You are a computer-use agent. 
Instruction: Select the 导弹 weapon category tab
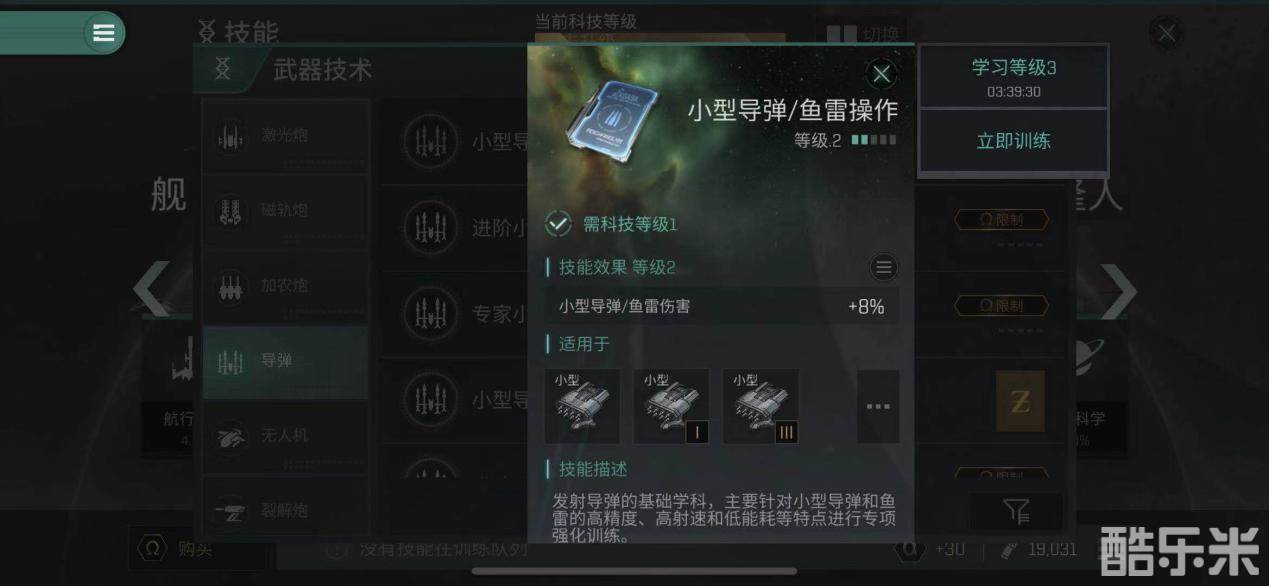click(x=285, y=361)
